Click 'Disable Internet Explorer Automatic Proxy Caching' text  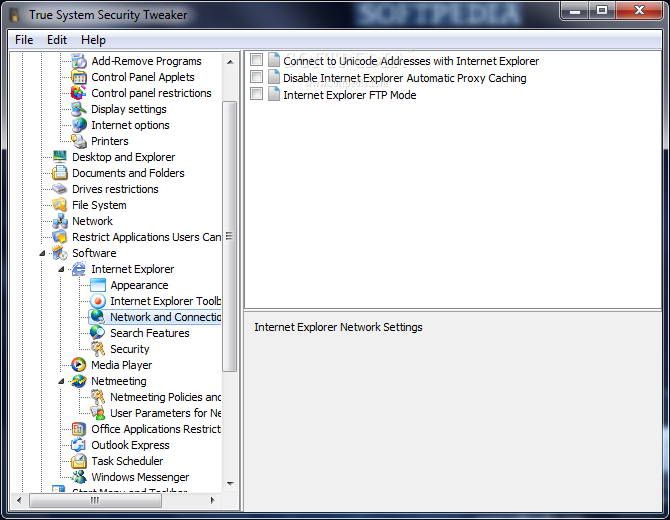405,78
